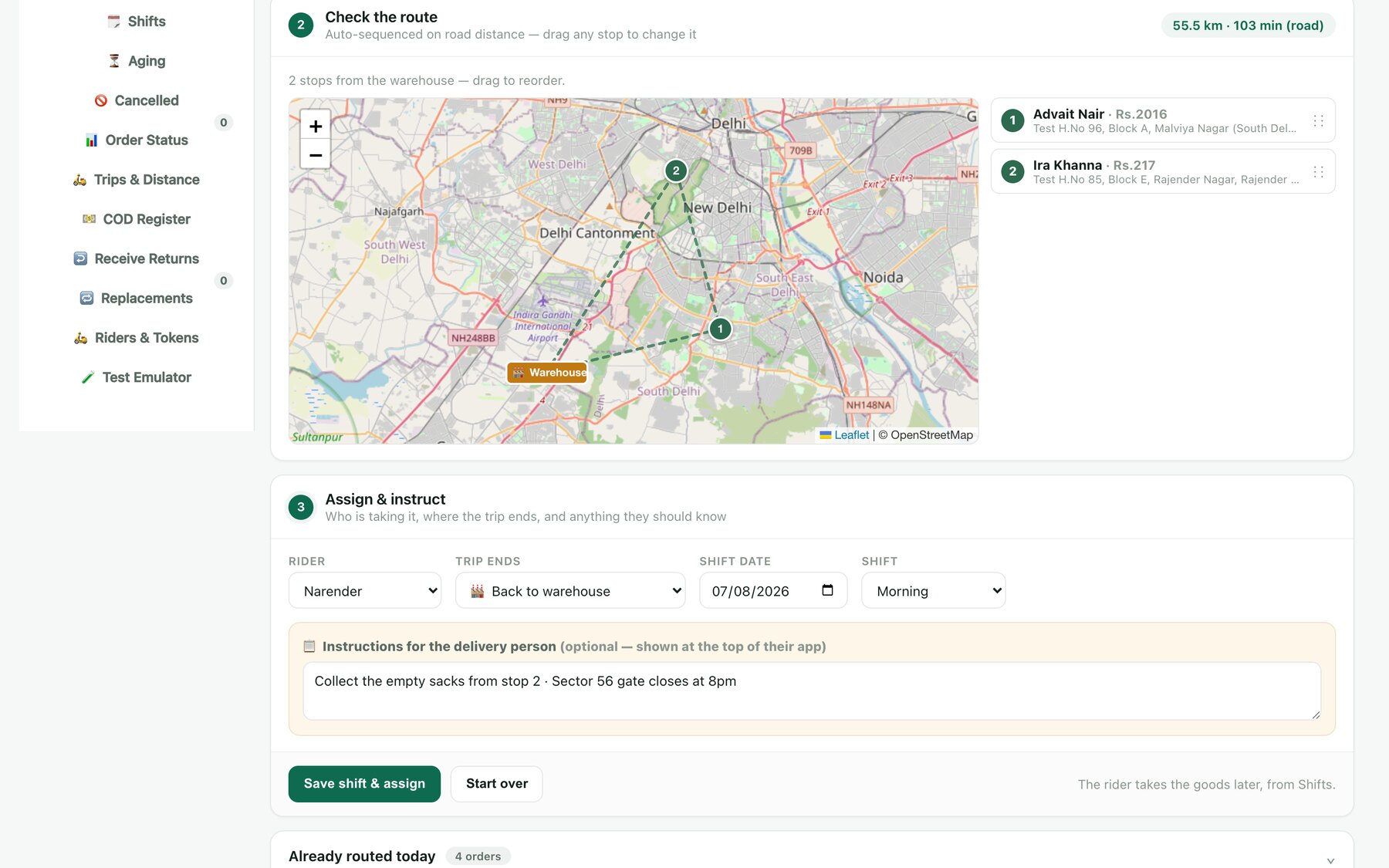Click the Receive Returns icon
This screenshot has height=868, width=1389.
click(x=80, y=258)
